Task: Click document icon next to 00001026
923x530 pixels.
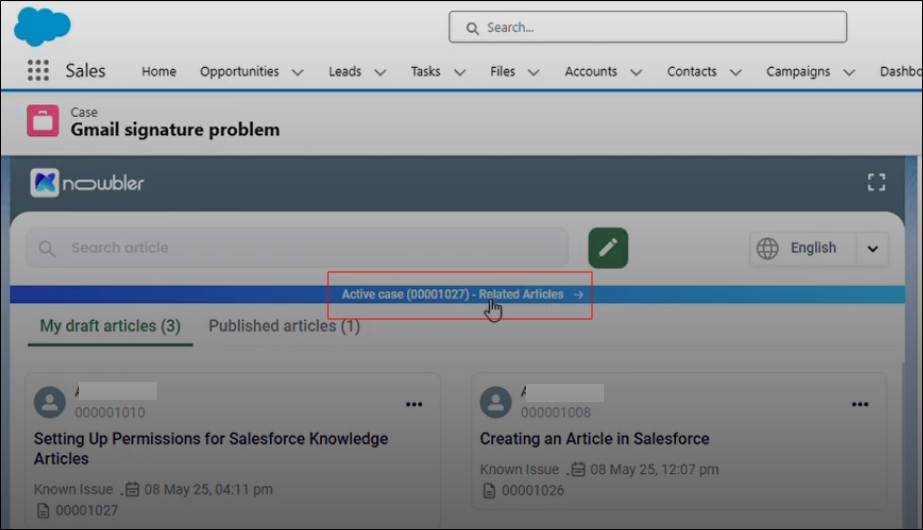Action: coord(489,491)
